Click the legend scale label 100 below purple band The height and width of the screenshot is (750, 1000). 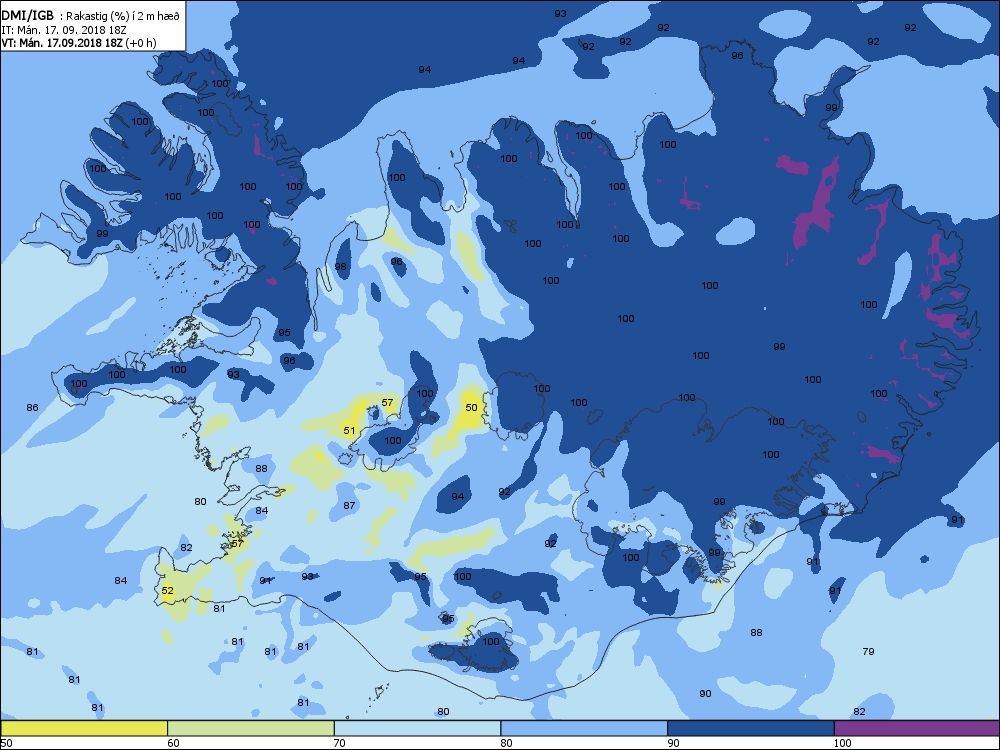842,742
